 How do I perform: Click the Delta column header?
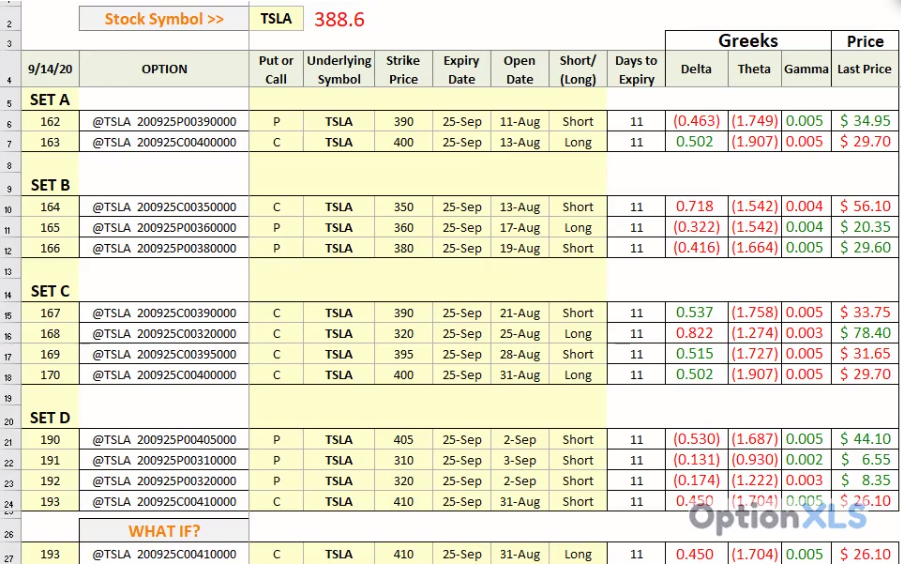[696, 69]
